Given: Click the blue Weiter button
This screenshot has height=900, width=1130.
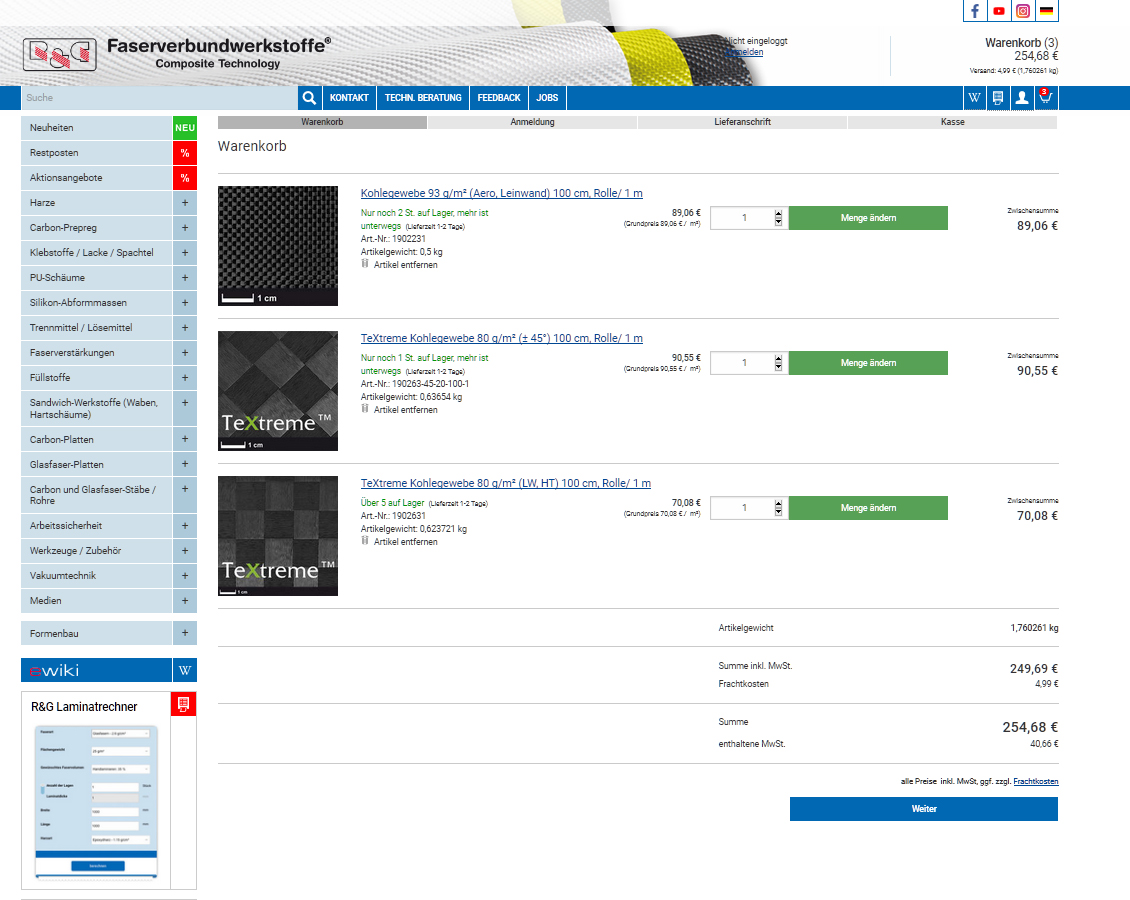Looking at the screenshot, I should [x=923, y=809].
